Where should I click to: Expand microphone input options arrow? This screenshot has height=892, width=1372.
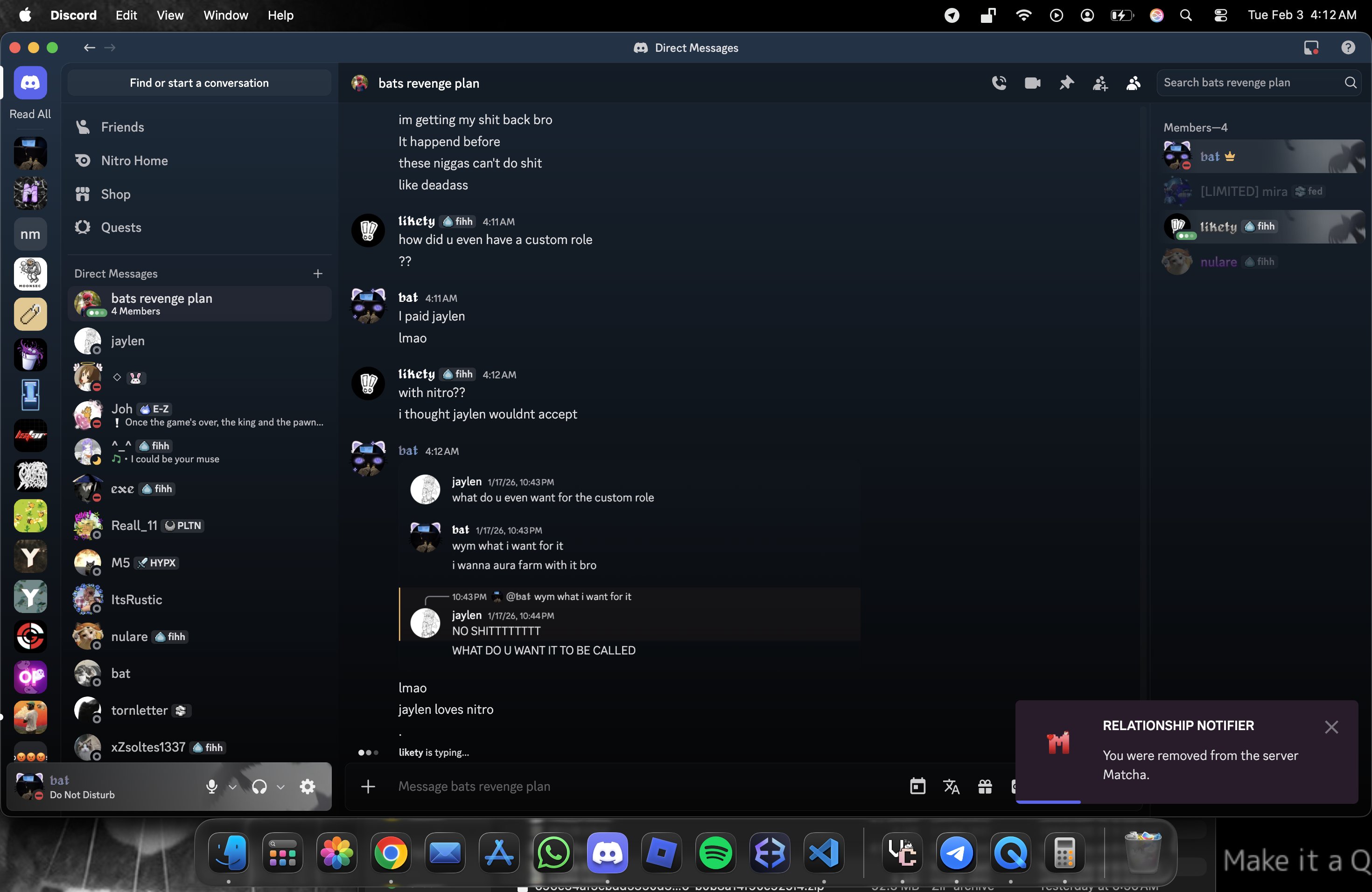tap(233, 787)
